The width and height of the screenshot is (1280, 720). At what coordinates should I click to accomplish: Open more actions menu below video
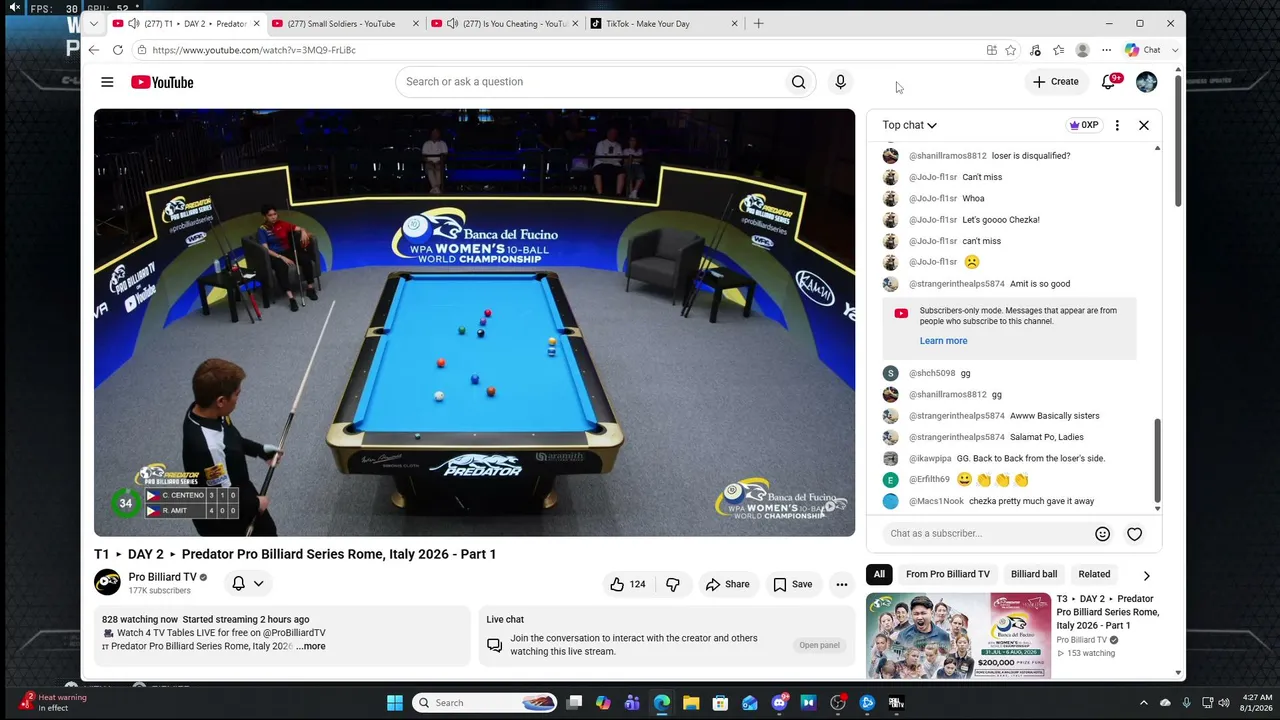[842, 584]
